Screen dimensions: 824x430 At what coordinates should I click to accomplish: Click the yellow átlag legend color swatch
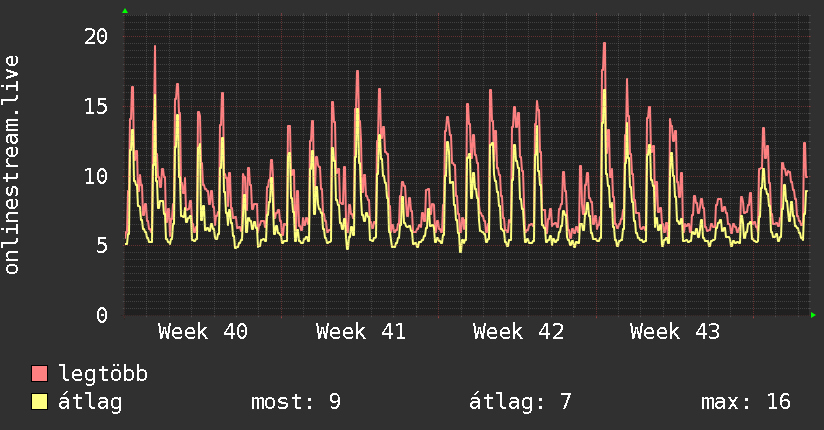pyautogui.click(x=39, y=402)
